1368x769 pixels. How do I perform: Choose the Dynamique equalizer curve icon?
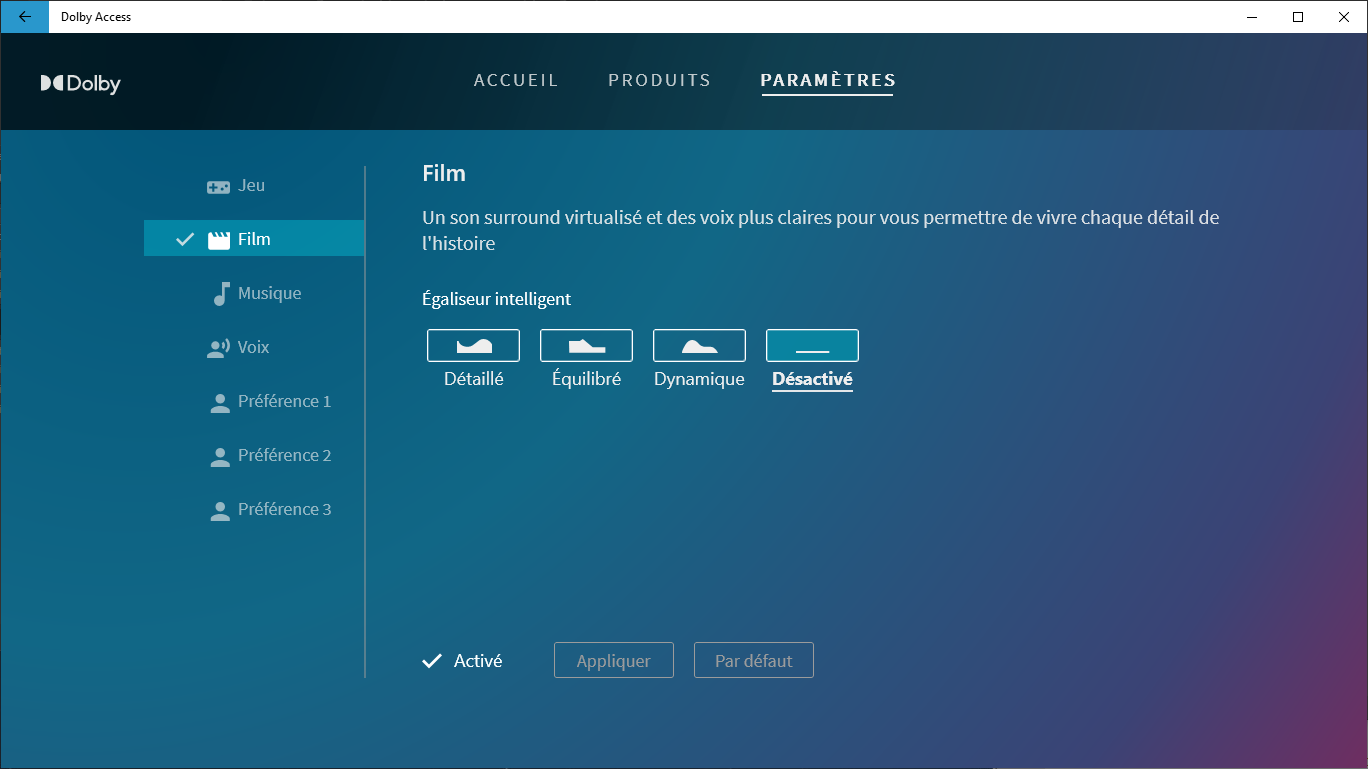pyautogui.click(x=699, y=345)
